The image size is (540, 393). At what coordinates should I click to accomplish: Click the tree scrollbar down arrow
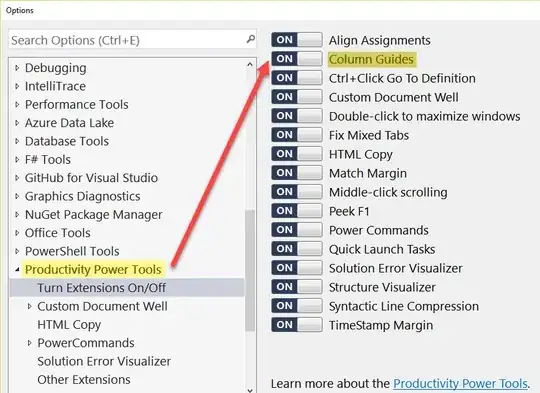tap(250, 390)
